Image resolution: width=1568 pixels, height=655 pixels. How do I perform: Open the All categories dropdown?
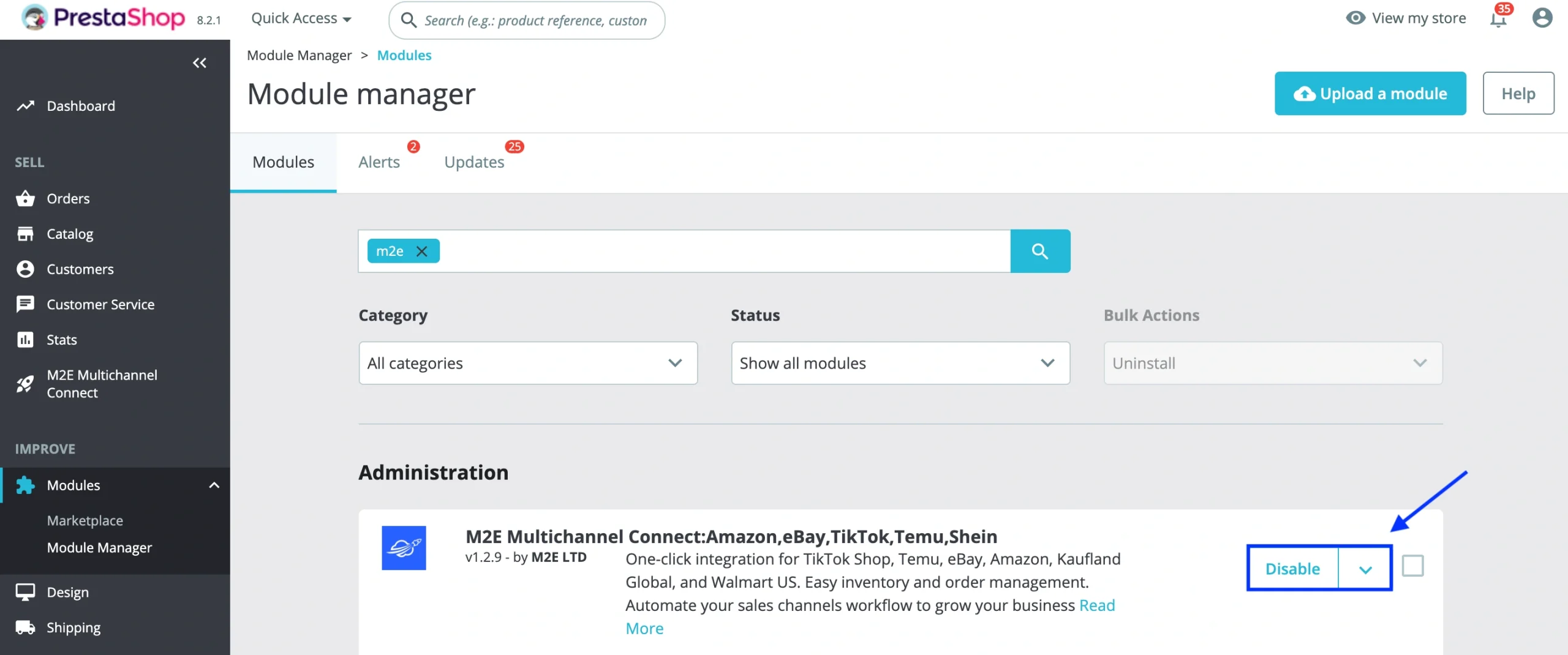coord(527,362)
